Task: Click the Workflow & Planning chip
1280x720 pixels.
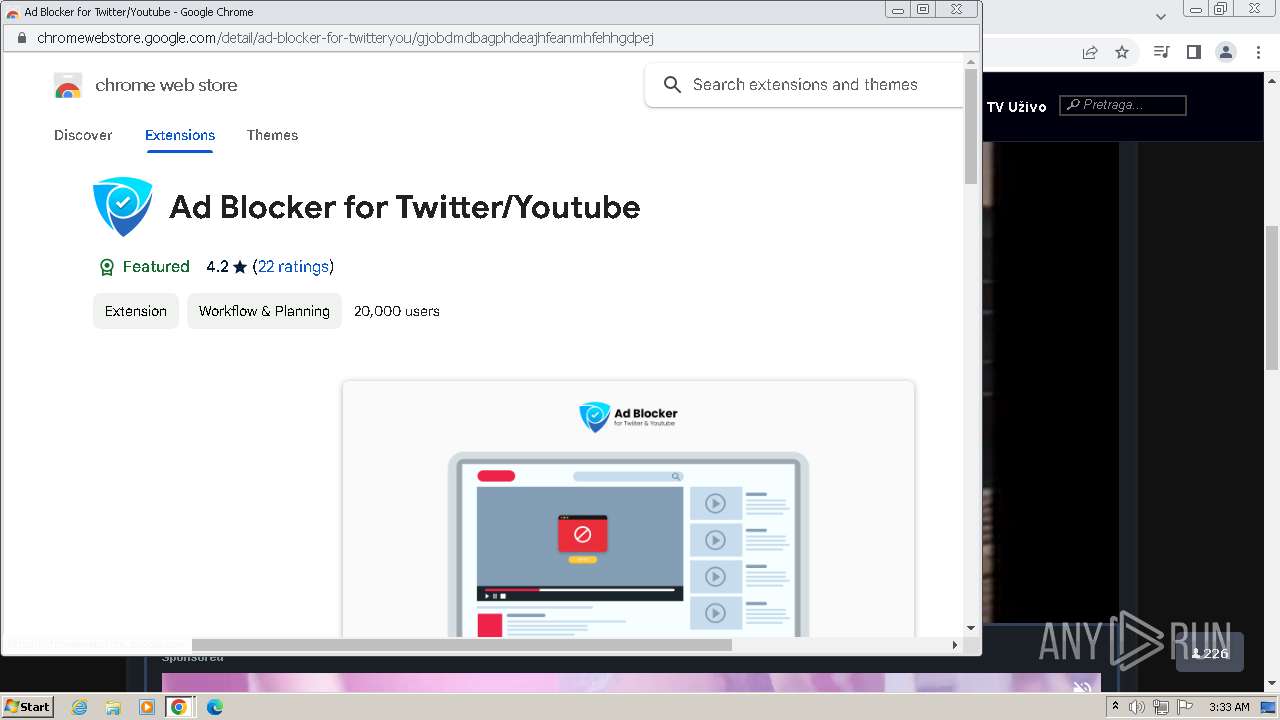Action: (x=264, y=311)
